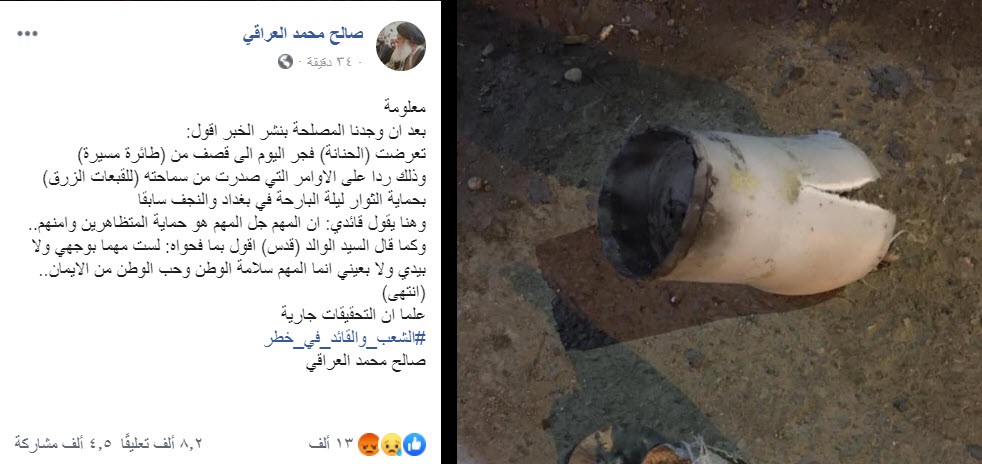Viewport: 982px width, 464px height.
Task: Click the globe public-audience icon
Action: pos(285,61)
